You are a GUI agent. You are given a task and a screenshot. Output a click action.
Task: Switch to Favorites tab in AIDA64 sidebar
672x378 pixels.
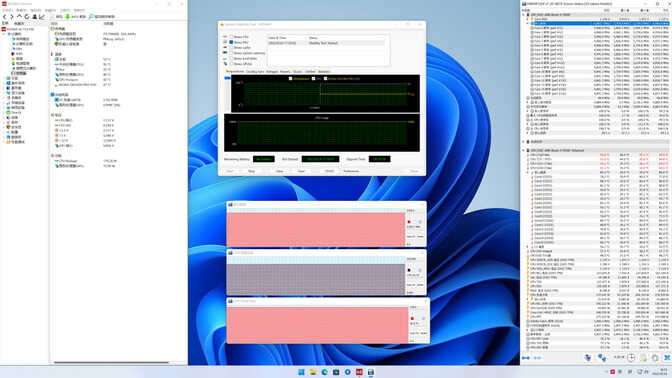pyautogui.click(x=19, y=23)
